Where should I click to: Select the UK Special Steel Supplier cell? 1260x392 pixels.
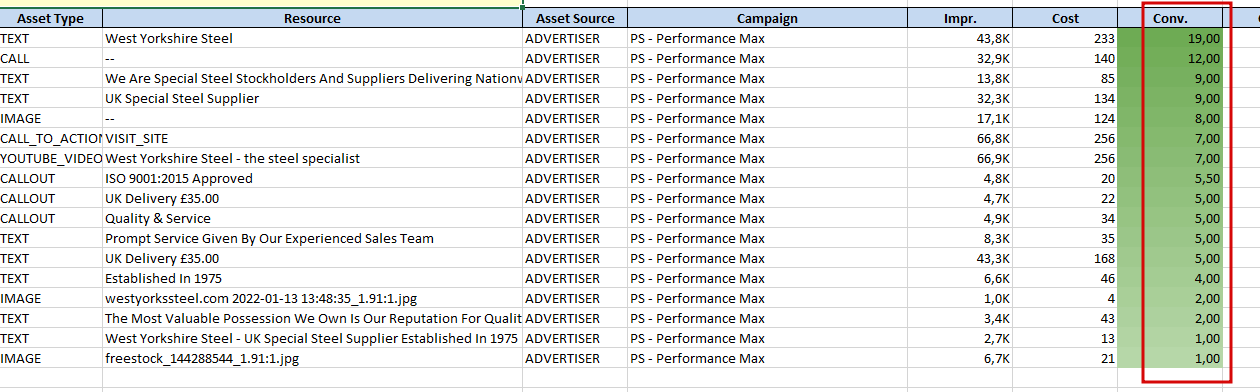[312, 98]
